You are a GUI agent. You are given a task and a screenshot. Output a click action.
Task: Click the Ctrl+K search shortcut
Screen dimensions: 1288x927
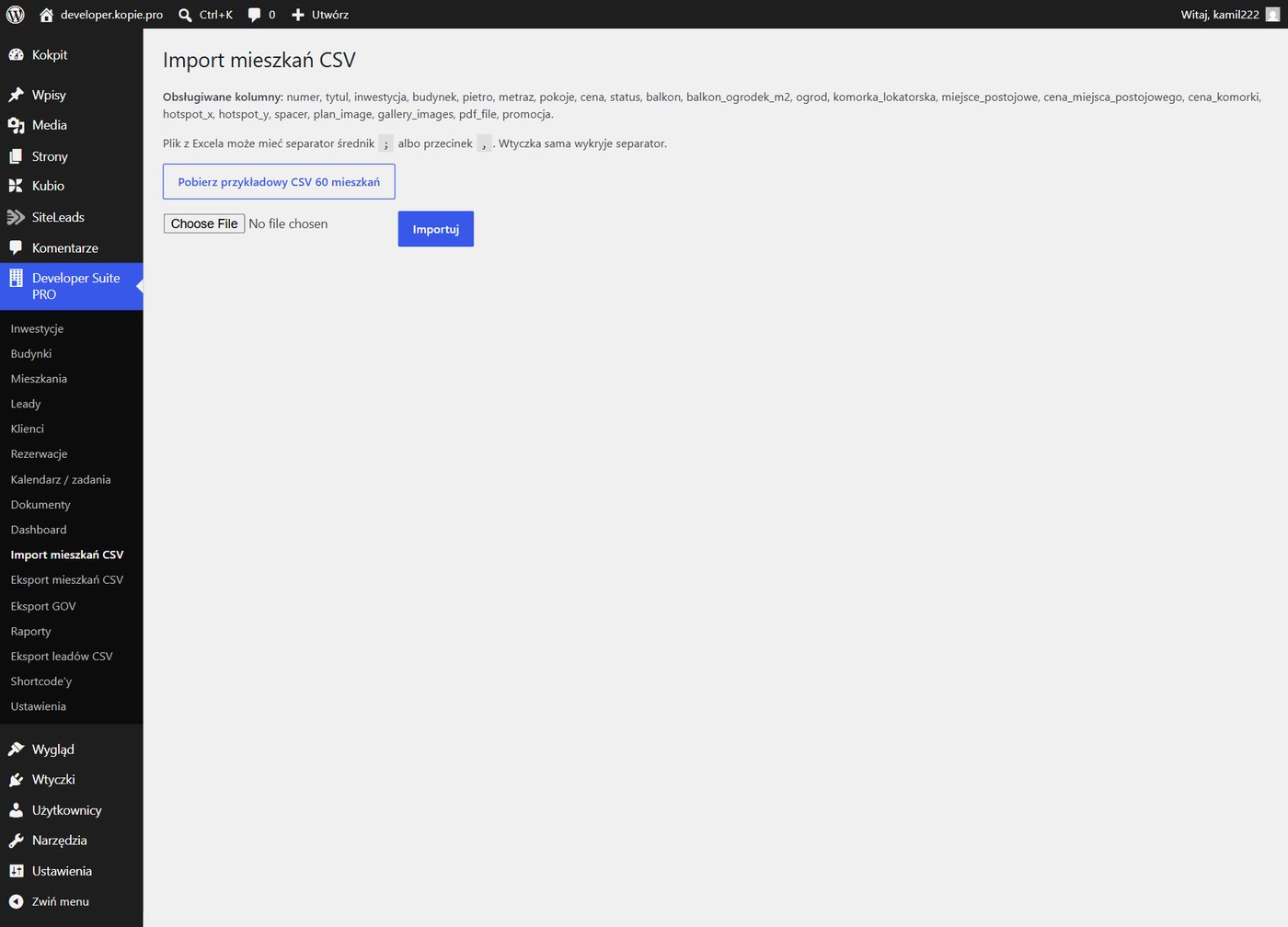coord(216,15)
